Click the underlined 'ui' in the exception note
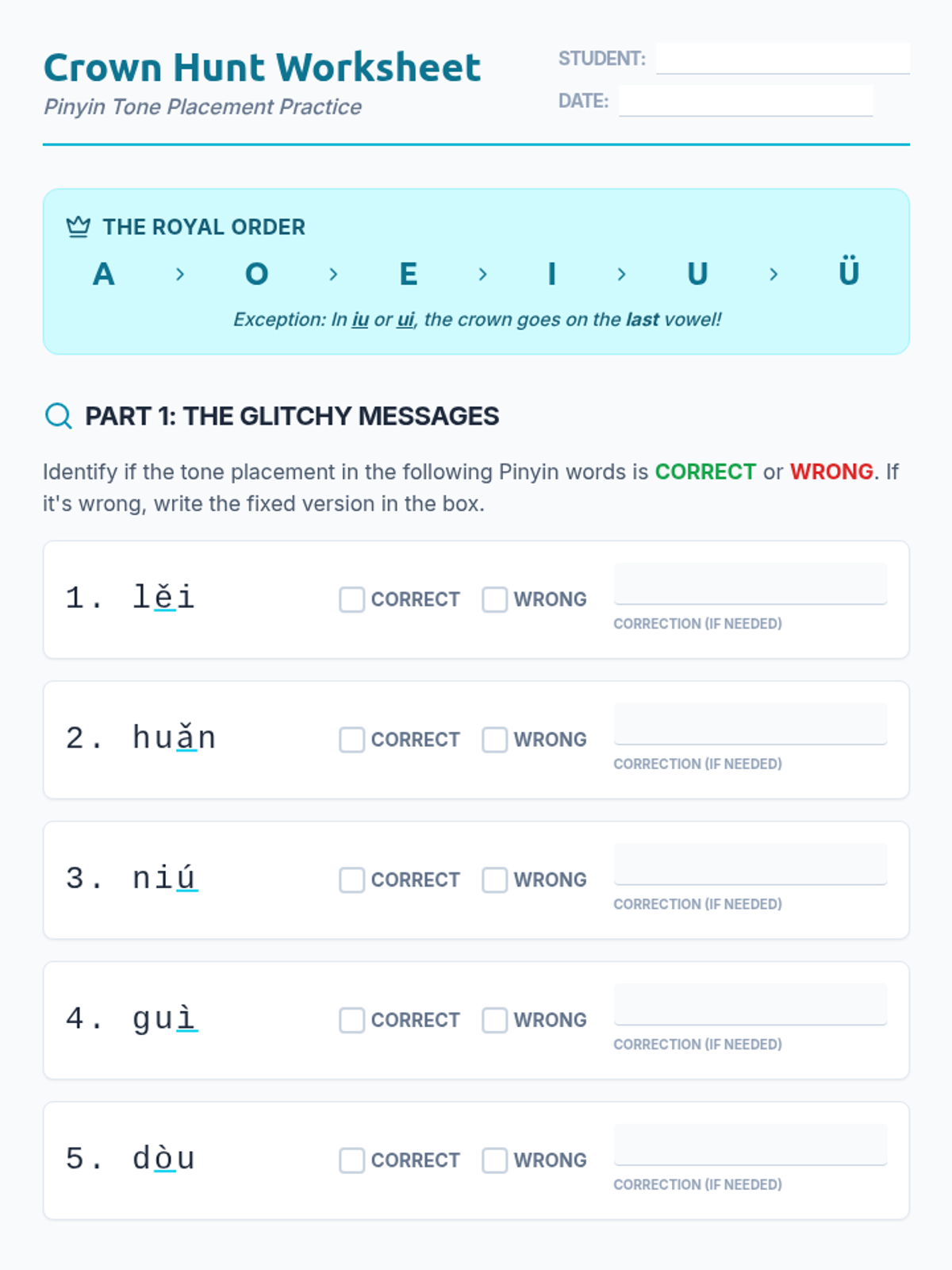This screenshot has height=1270, width=952. (405, 320)
